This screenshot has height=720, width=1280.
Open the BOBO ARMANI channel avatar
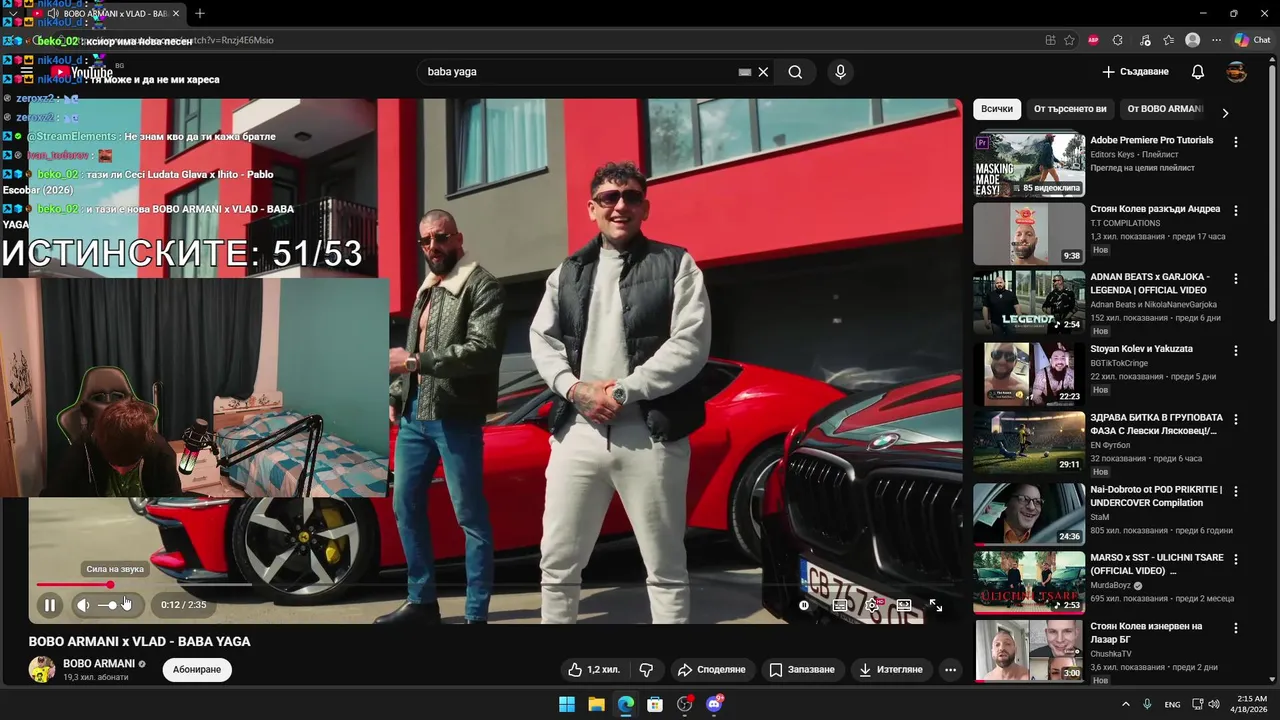pos(42,669)
